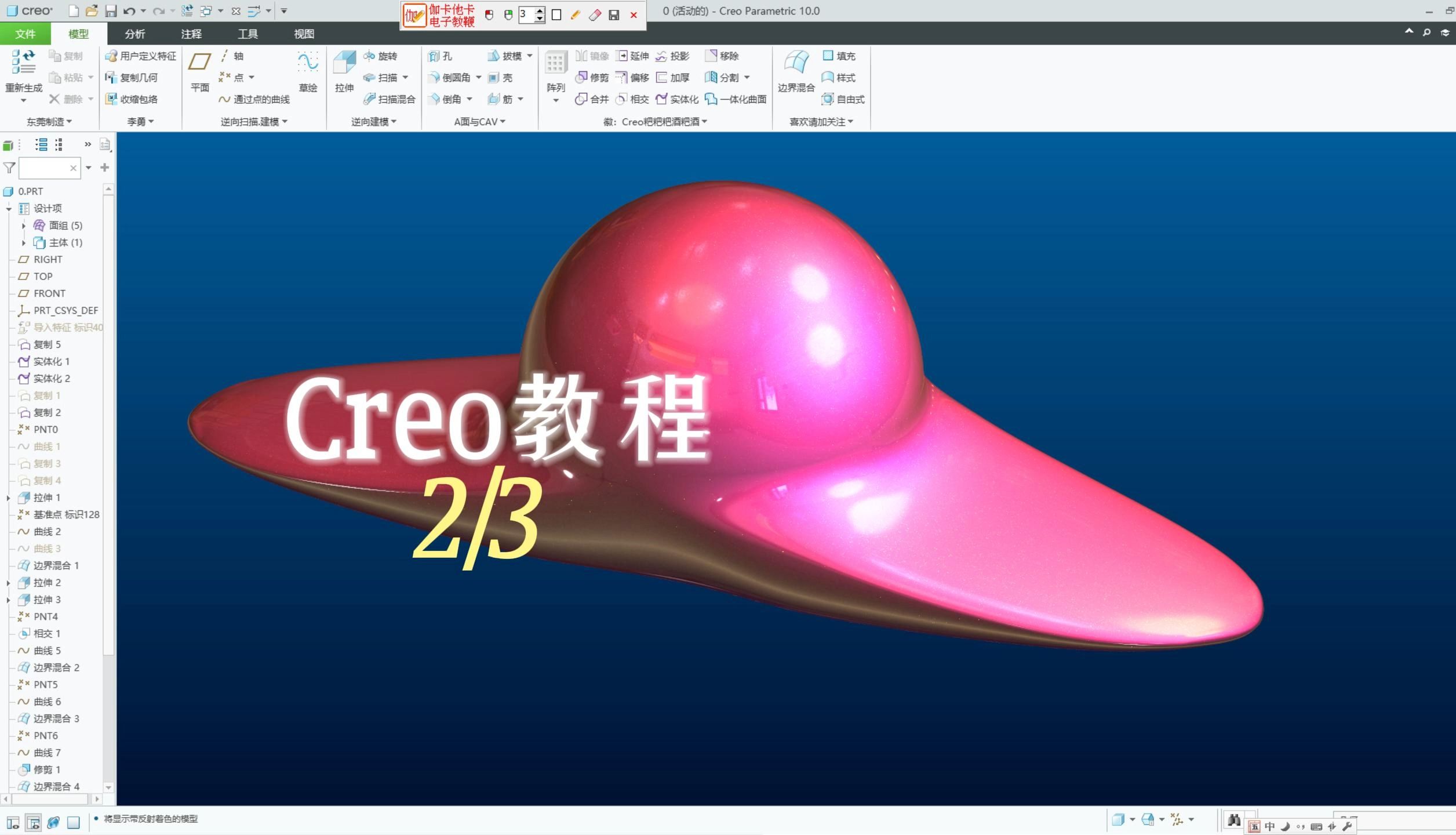Screen dimensions: 1456x835
Task: Switch to the 分析 ribbon tab
Action: [x=134, y=34]
